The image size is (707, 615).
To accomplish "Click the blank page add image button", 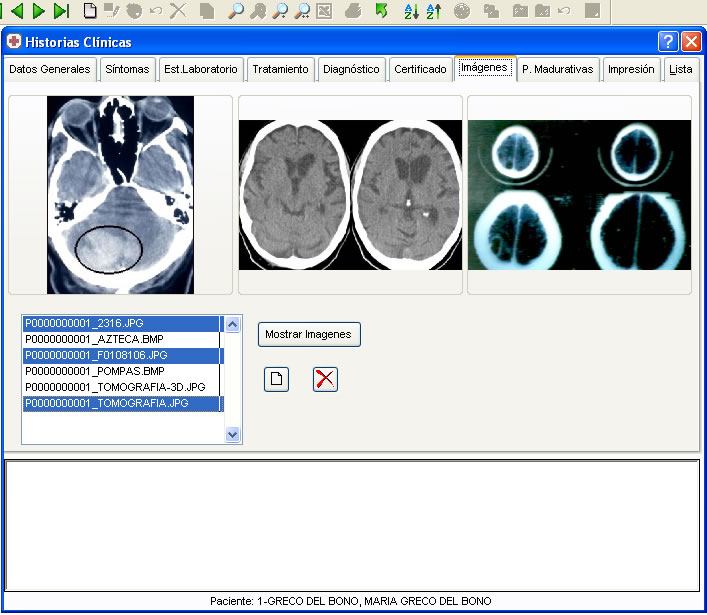I will 276,379.
